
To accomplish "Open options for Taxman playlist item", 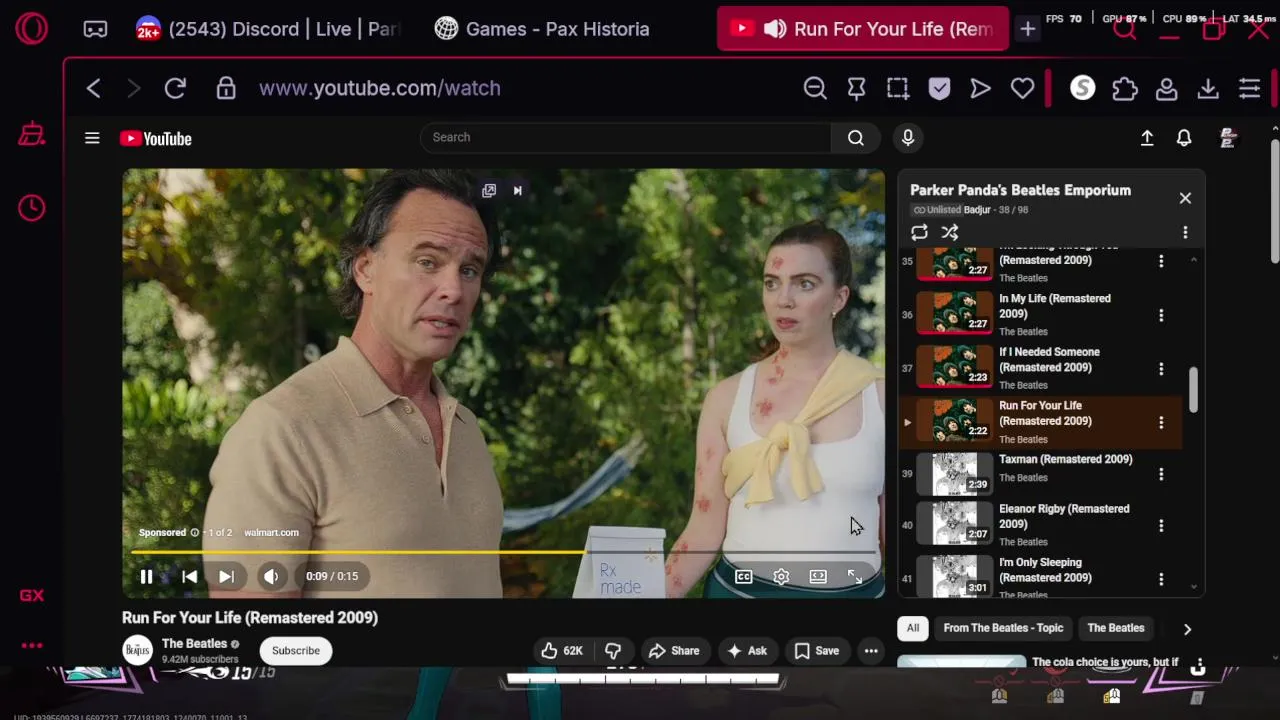I will [x=1161, y=474].
